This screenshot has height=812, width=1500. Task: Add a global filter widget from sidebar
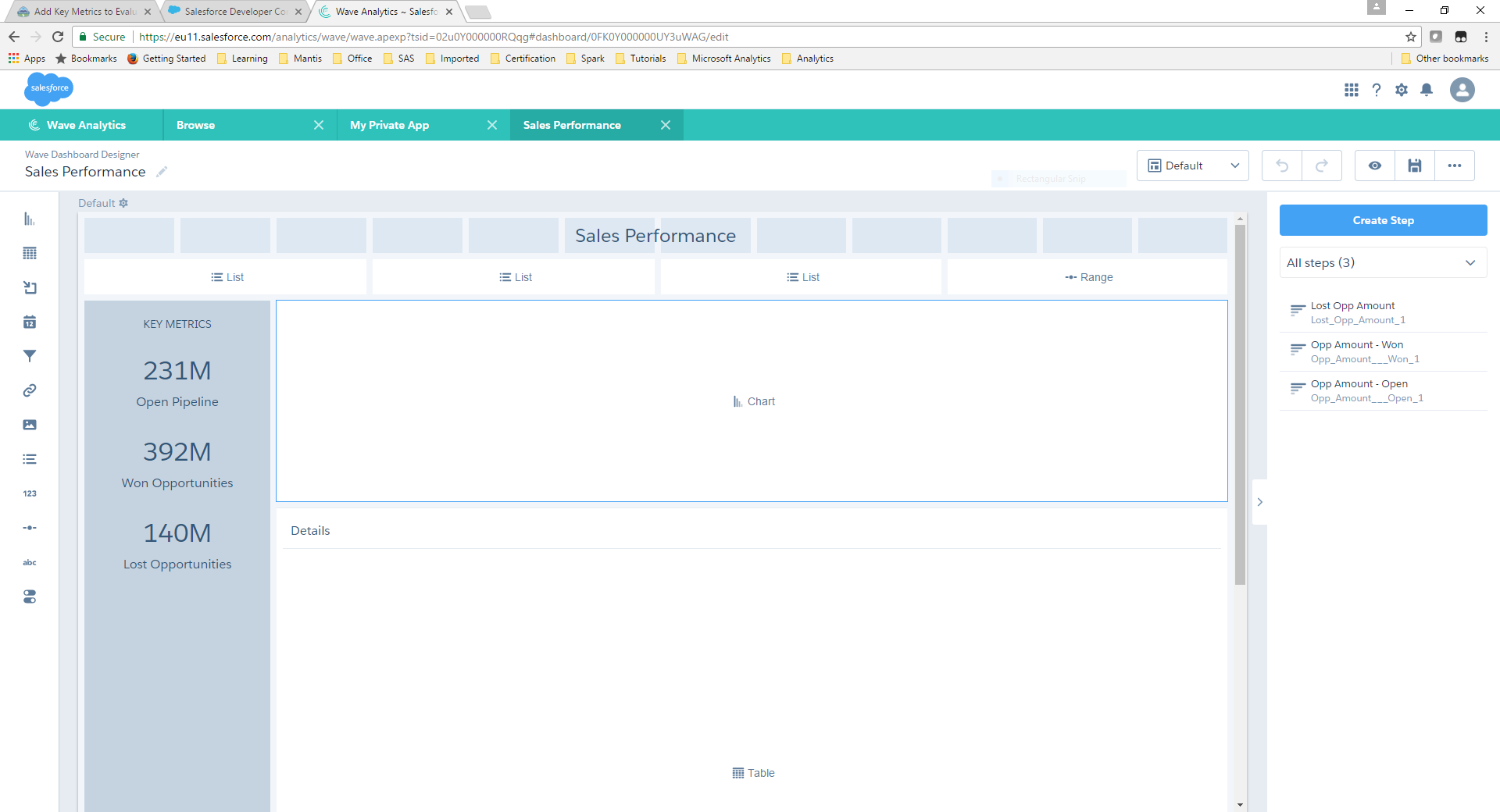tap(30, 356)
